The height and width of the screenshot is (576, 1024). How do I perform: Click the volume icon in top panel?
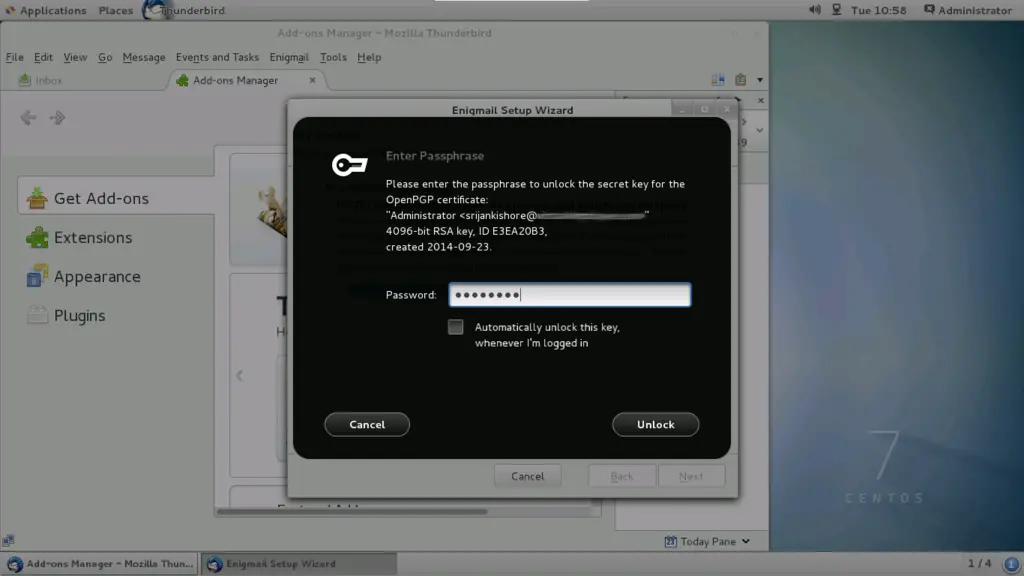pyautogui.click(x=814, y=10)
